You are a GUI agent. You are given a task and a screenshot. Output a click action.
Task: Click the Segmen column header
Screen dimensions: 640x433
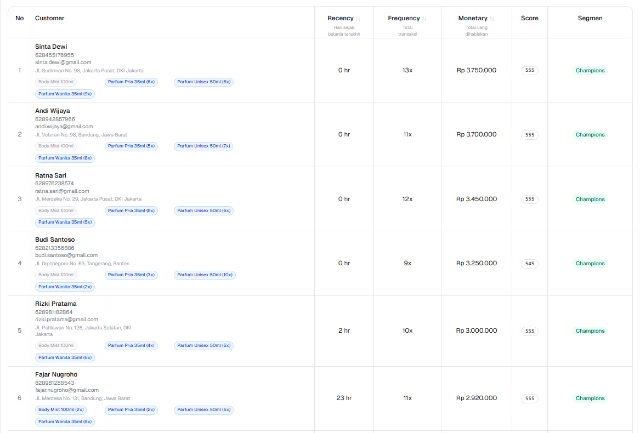590,18
